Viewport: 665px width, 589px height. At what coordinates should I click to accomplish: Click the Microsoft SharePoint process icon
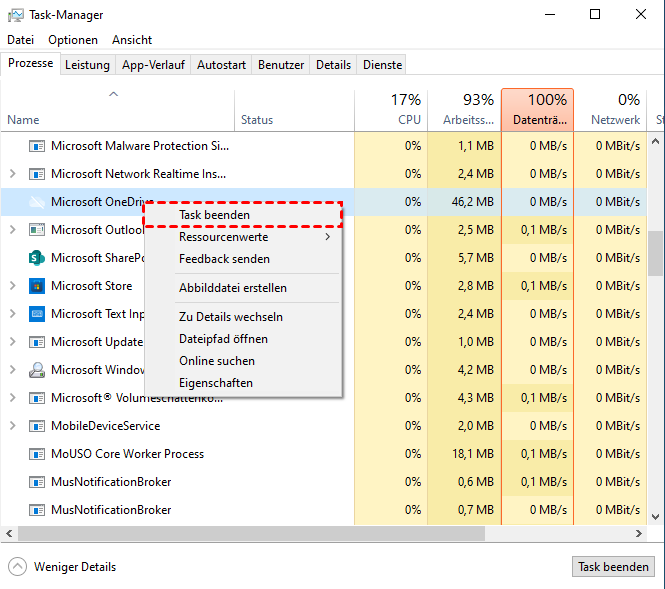tap(37, 258)
